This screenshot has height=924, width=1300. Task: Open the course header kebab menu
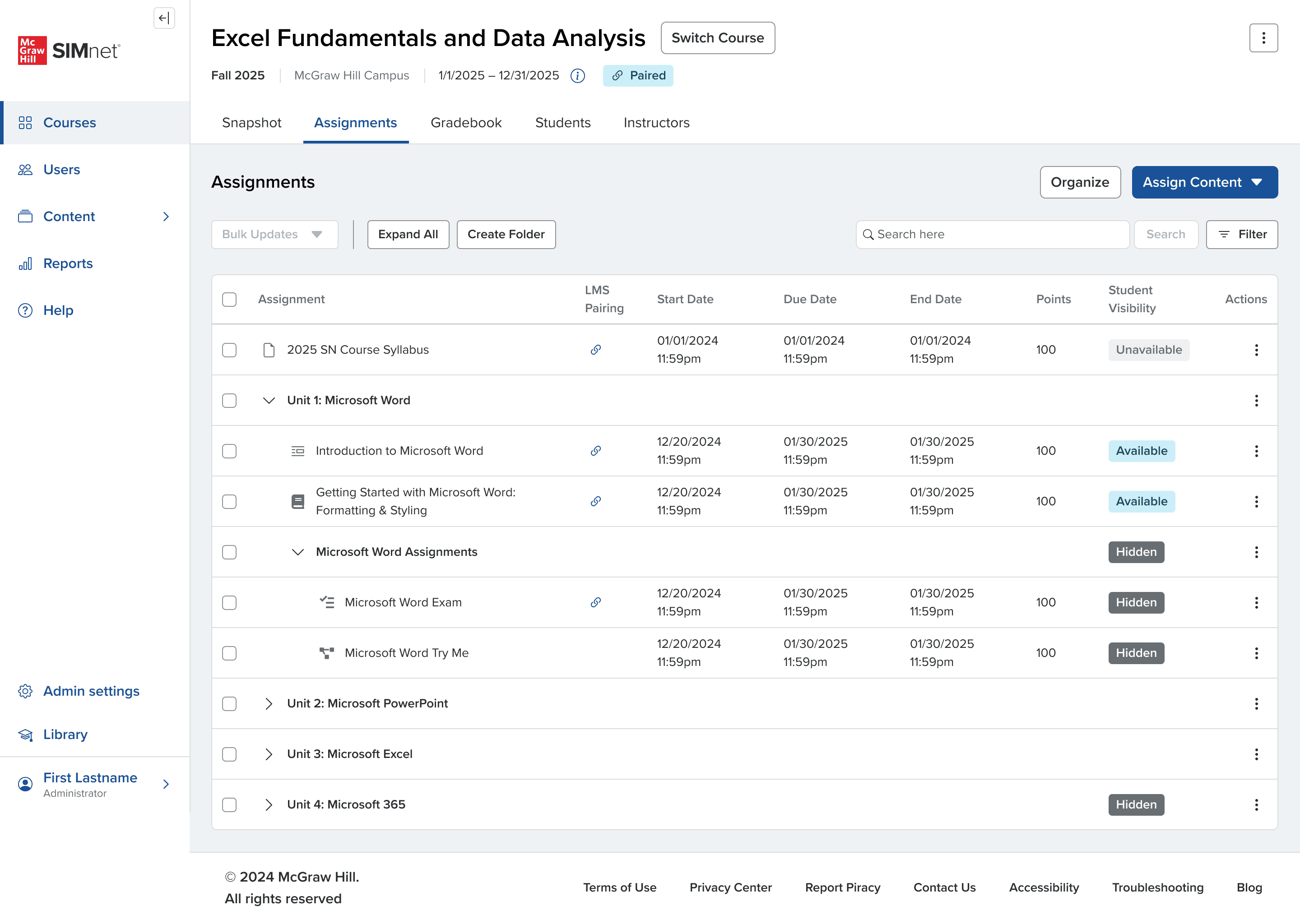click(1263, 38)
